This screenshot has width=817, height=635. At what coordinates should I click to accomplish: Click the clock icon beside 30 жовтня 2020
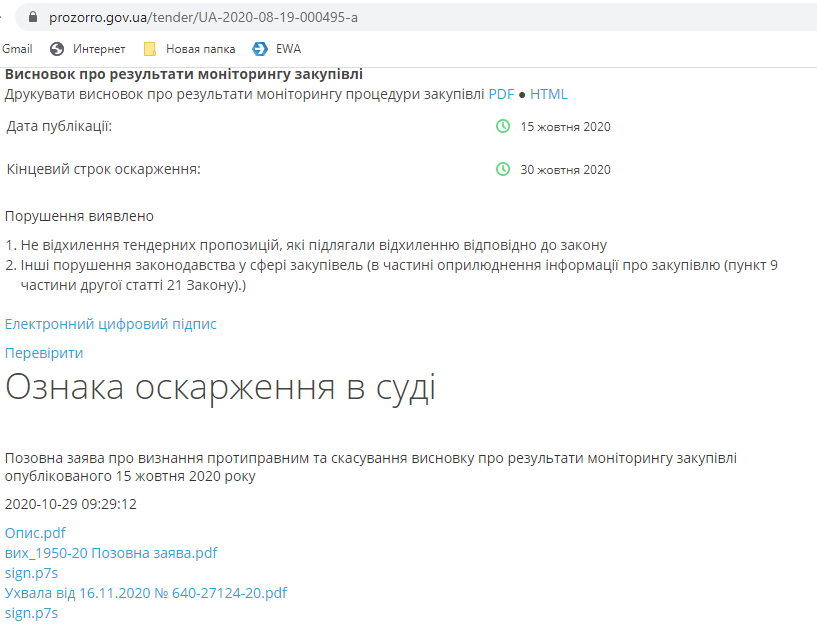[x=503, y=169]
